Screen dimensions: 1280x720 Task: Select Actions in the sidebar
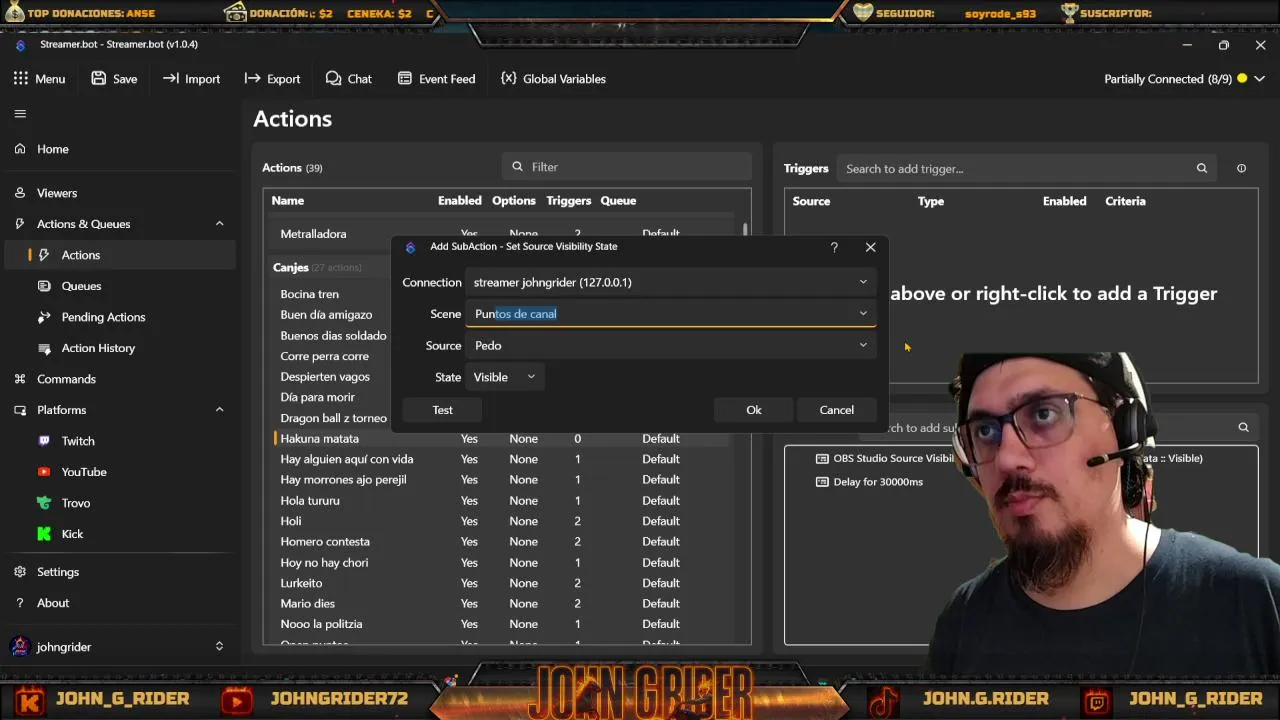120,255
